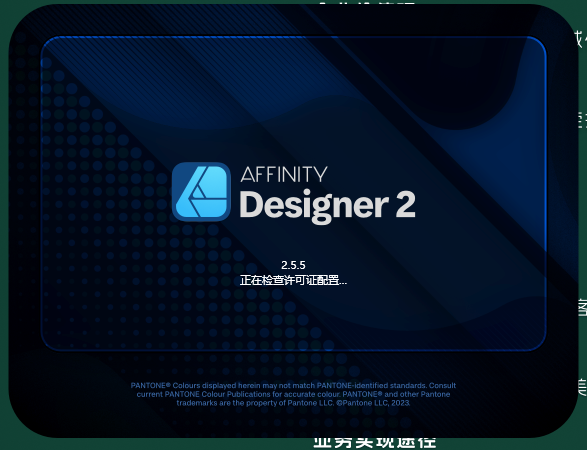Click the Affinity Designer logo icon

pos(201,192)
